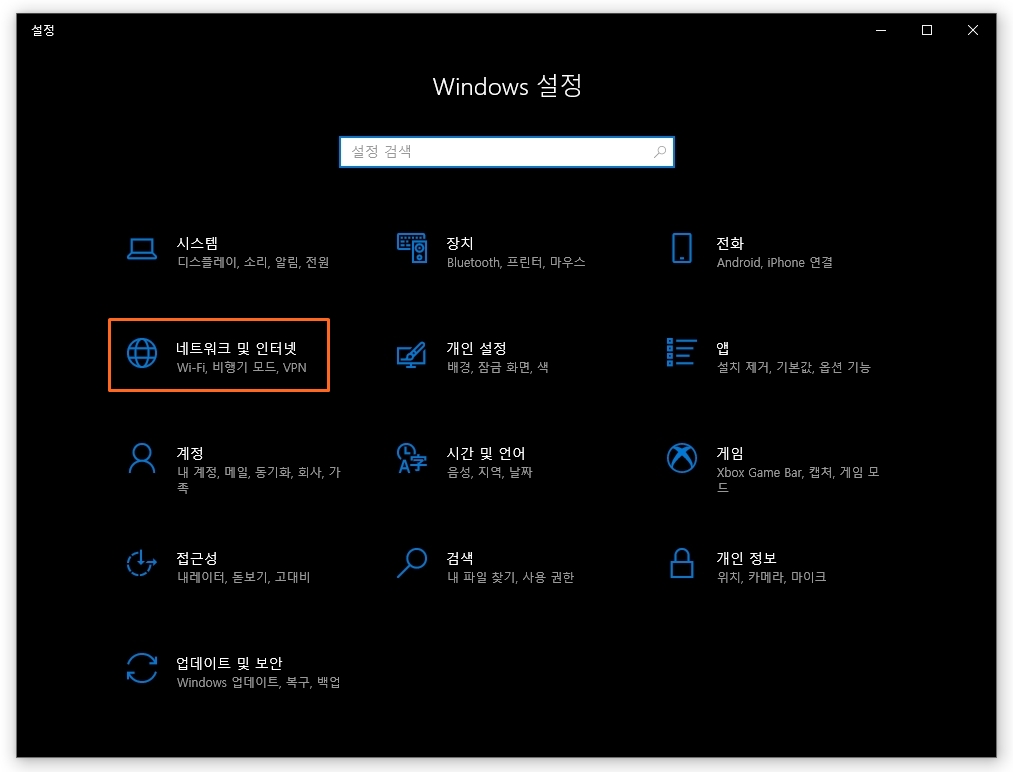Minimize the 설정 window
Image resolution: width=1013 pixels, height=772 pixels.
click(x=881, y=30)
